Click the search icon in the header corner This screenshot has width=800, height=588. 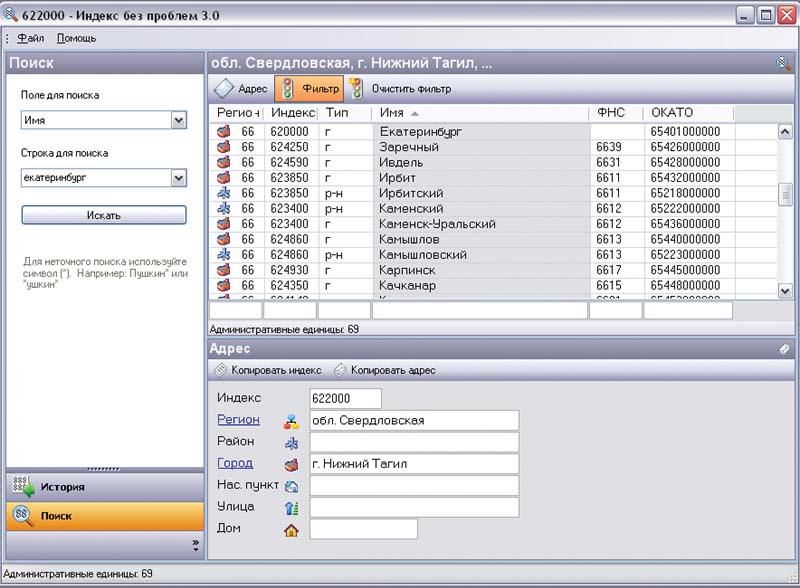(784, 63)
